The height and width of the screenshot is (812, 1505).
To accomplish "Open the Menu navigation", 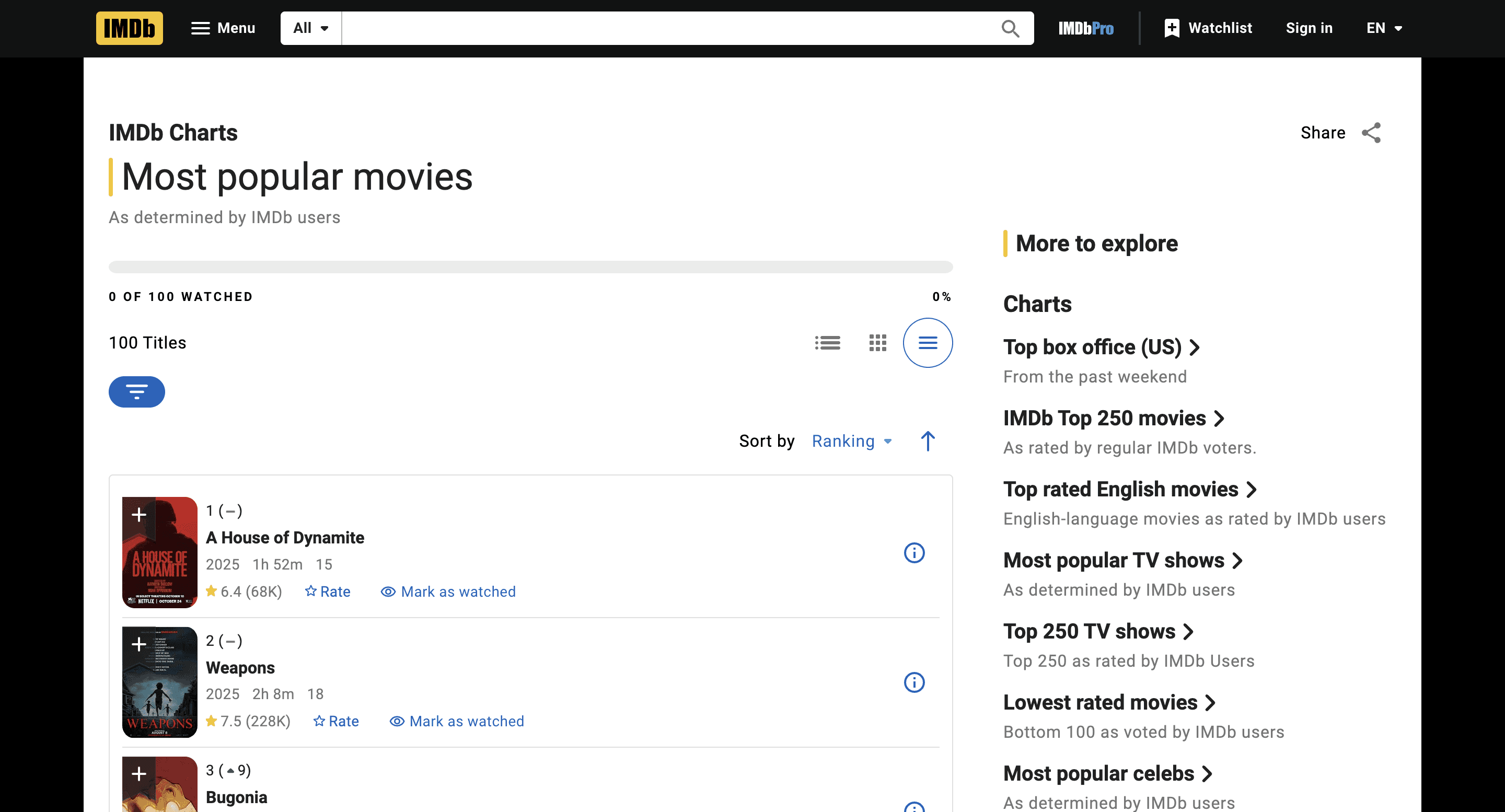I will [x=223, y=28].
